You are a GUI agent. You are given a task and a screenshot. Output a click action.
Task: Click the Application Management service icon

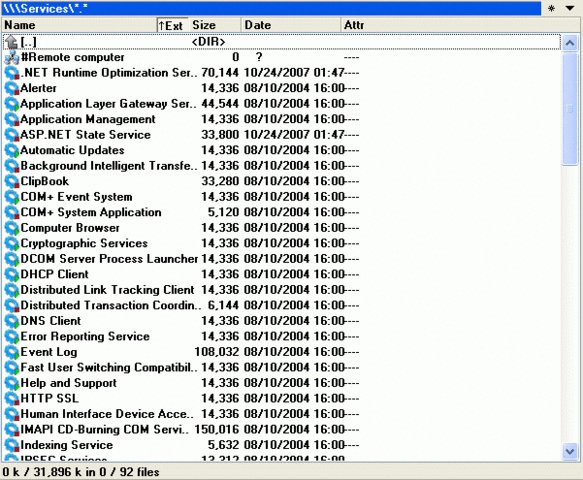tap(12, 119)
